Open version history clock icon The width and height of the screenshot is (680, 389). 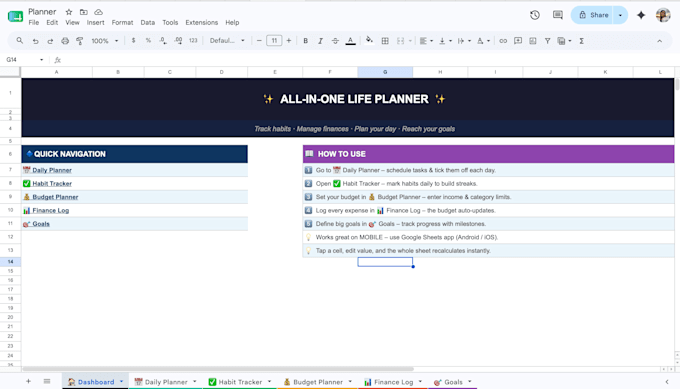[535, 15]
